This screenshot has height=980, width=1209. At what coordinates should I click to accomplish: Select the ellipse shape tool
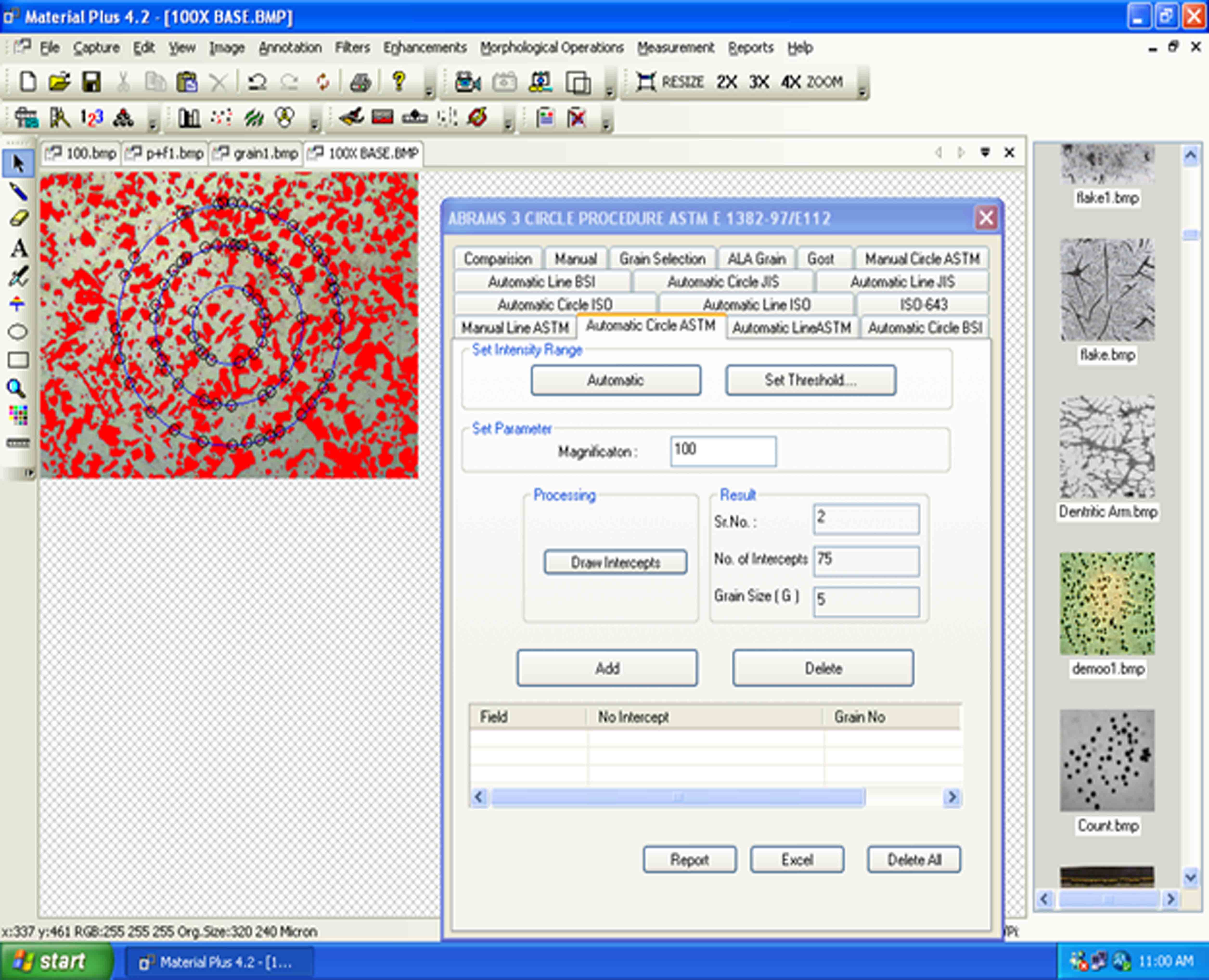click(18, 332)
